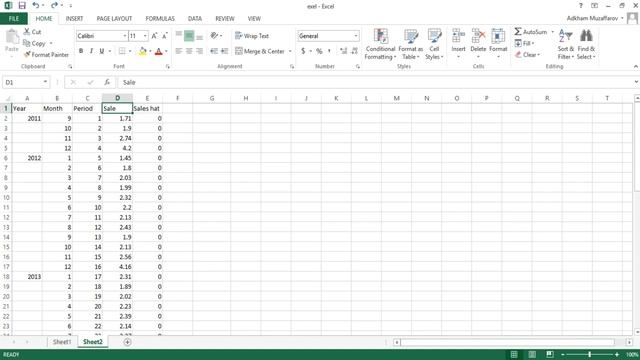640x360 pixels.
Task: Click the Format Painter brush
Action: [x=27, y=54]
